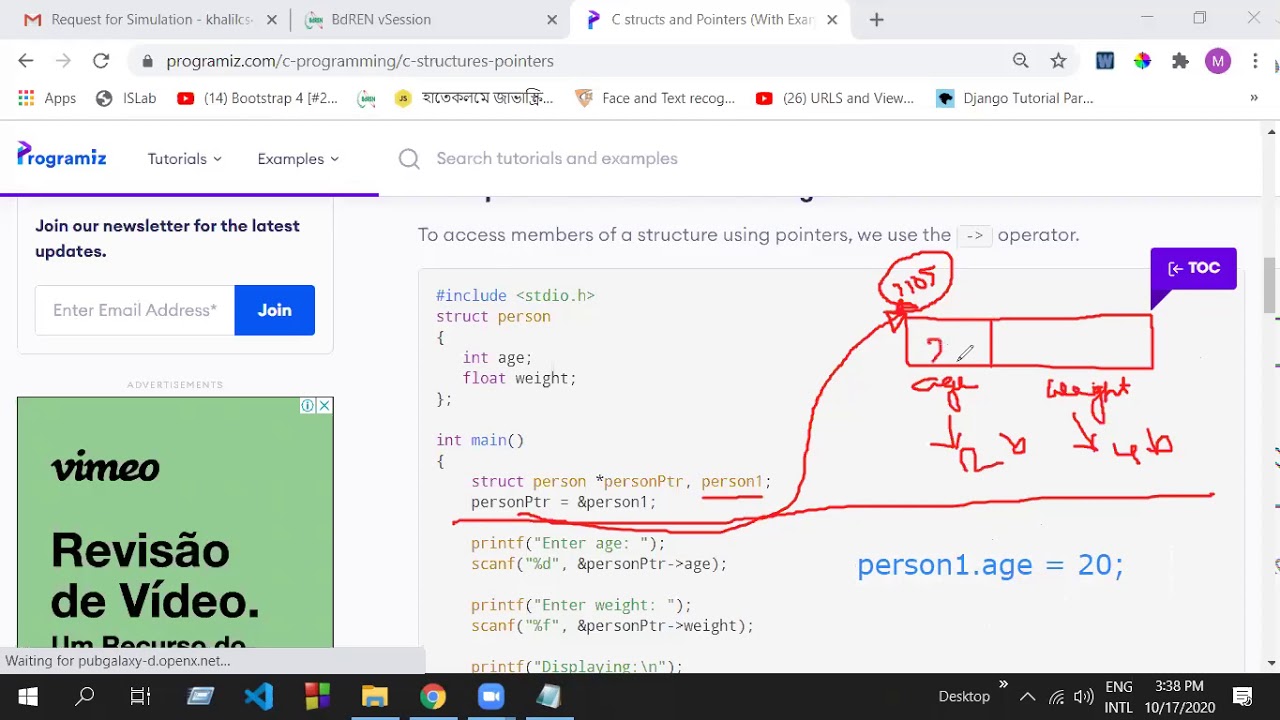Open Chrome's three-dot menu

click(x=1255, y=61)
